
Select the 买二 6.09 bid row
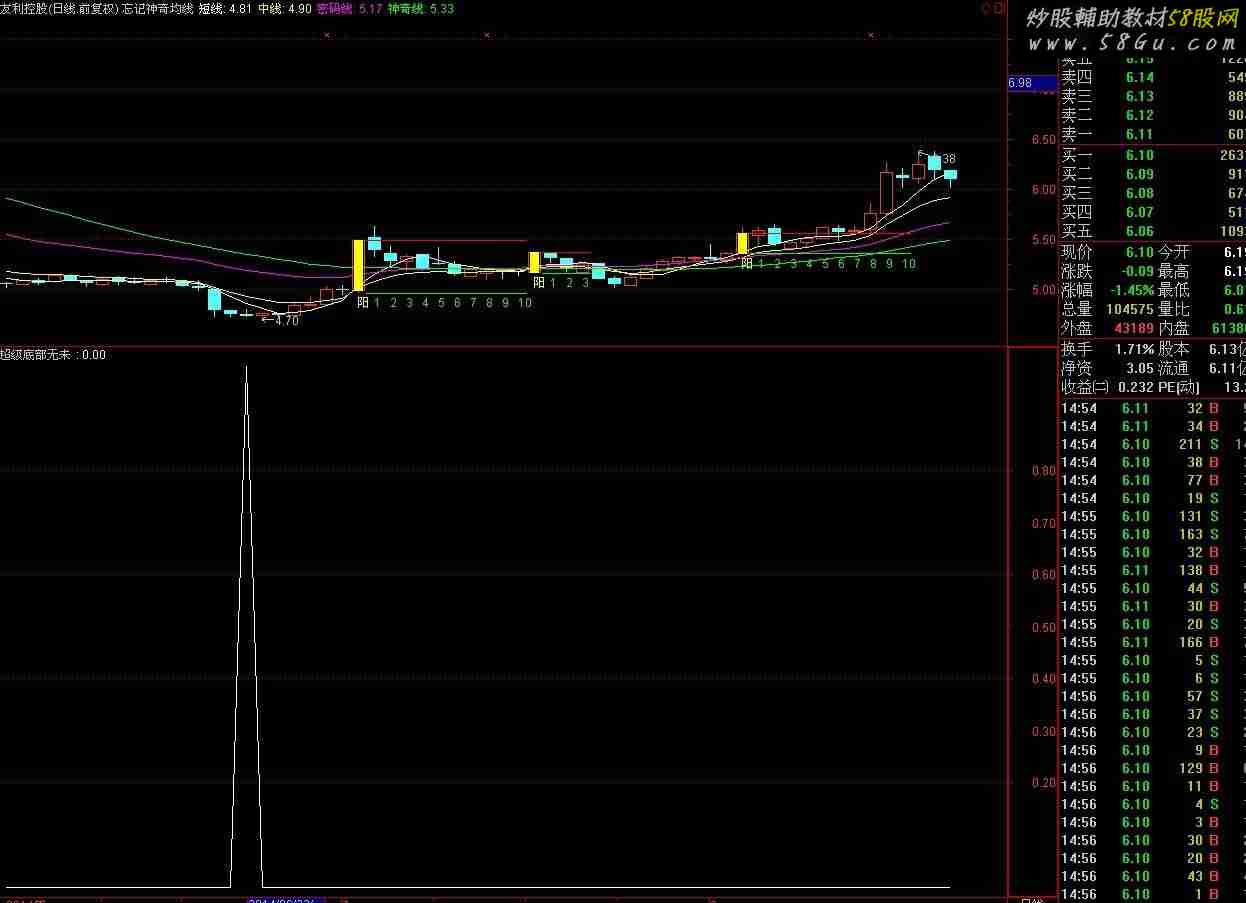(x=1153, y=174)
